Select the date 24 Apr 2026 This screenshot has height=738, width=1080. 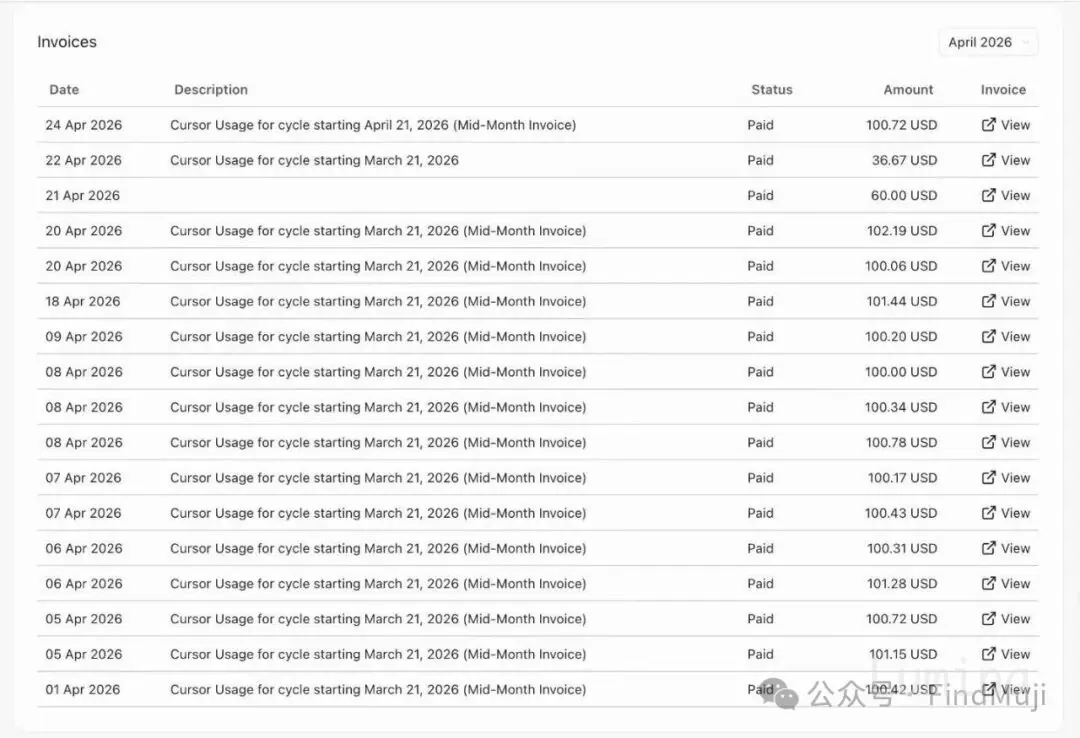[83, 125]
